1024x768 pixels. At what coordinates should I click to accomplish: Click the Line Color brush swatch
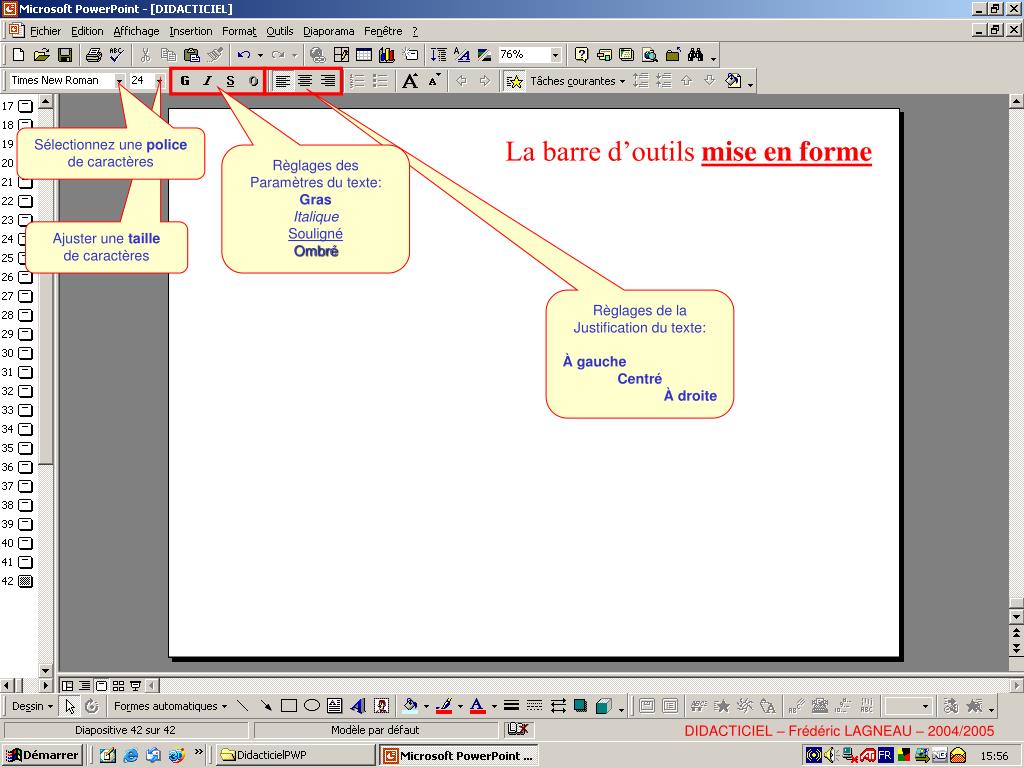[x=444, y=706]
